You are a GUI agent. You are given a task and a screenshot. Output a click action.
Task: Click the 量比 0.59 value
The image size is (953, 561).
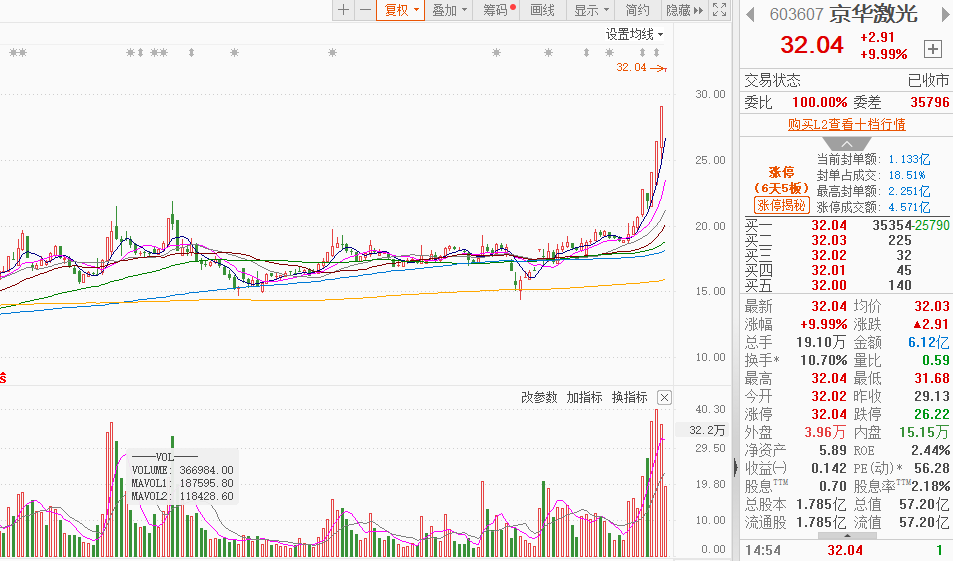pyautogui.click(x=936, y=360)
